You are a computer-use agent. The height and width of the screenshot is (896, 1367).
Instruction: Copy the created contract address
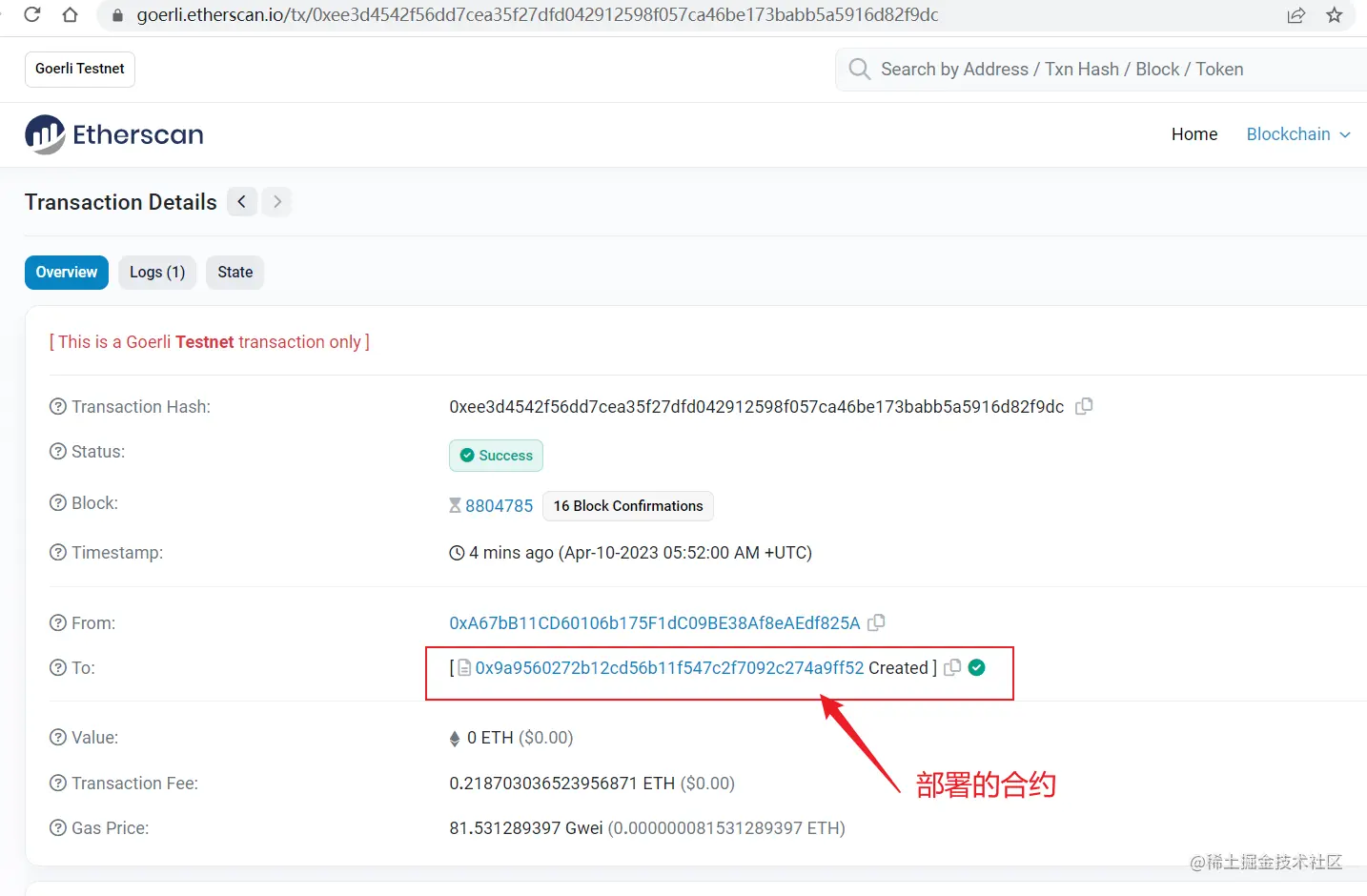click(951, 667)
